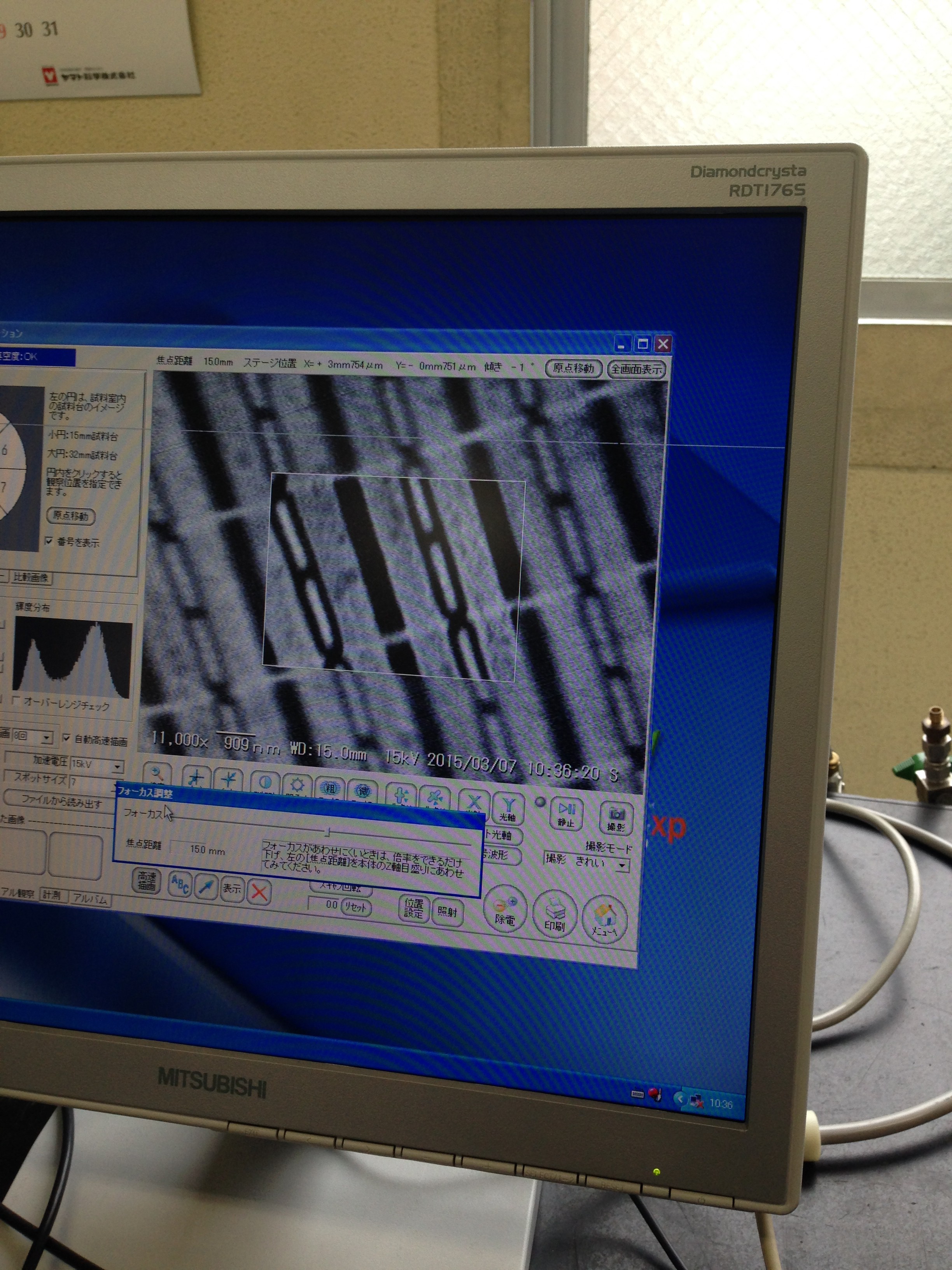Screen dimensions: 952x1270
Task: Click the red X delete annotation icon
Action: coord(259,892)
